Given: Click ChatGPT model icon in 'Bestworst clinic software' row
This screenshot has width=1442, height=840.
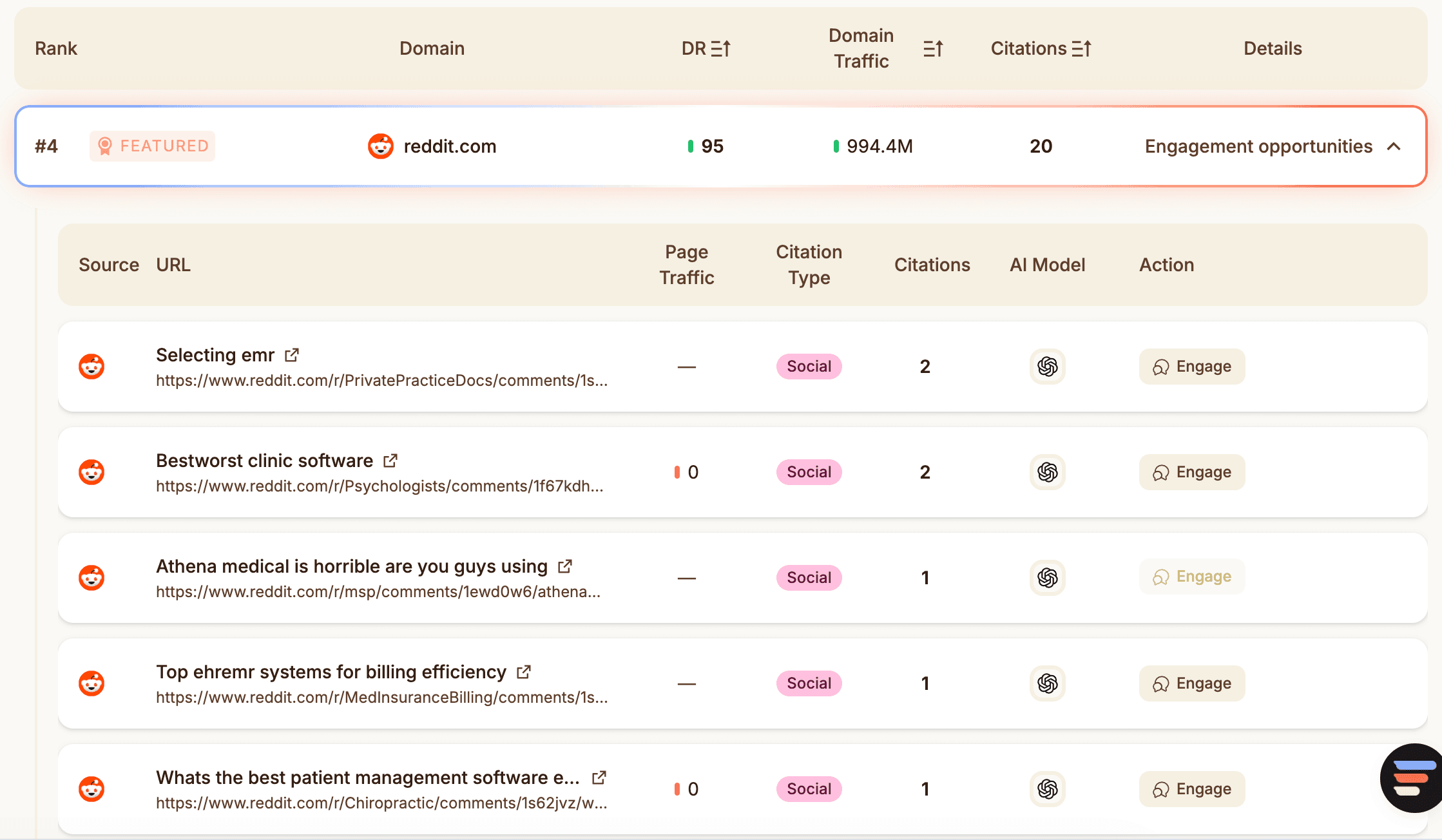Looking at the screenshot, I should tap(1048, 472).
